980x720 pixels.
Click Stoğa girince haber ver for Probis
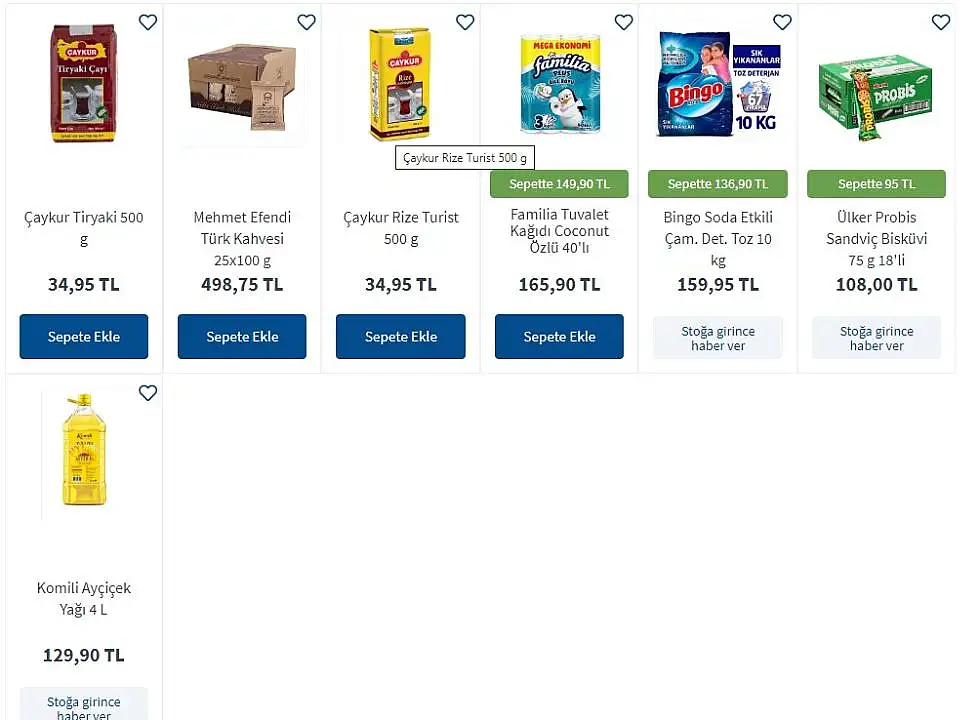click(x=877, y=338)
